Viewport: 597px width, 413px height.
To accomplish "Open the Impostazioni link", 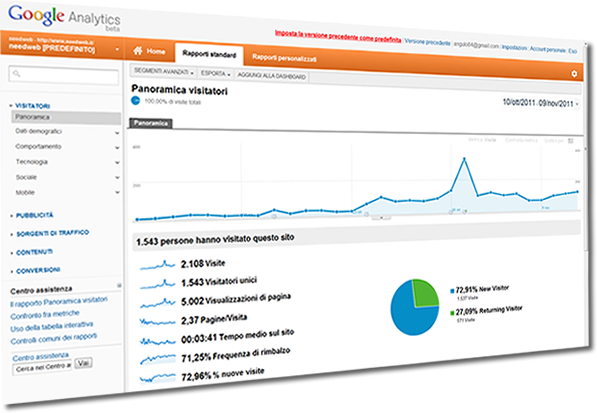I will (x=514, y=48).
